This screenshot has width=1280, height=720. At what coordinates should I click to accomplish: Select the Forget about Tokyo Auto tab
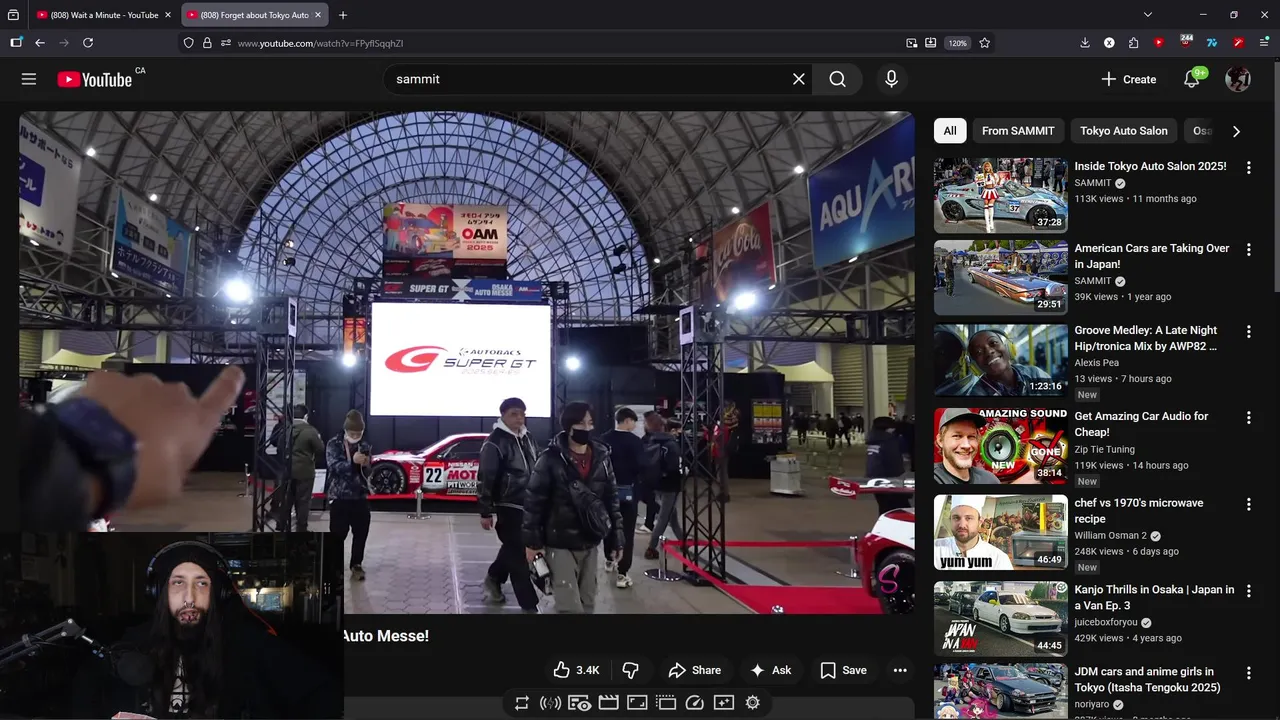coord(254,15)
